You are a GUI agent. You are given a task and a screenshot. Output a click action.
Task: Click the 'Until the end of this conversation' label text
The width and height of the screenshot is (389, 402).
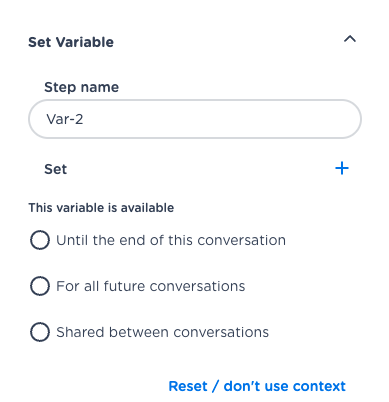pos(171,240)
